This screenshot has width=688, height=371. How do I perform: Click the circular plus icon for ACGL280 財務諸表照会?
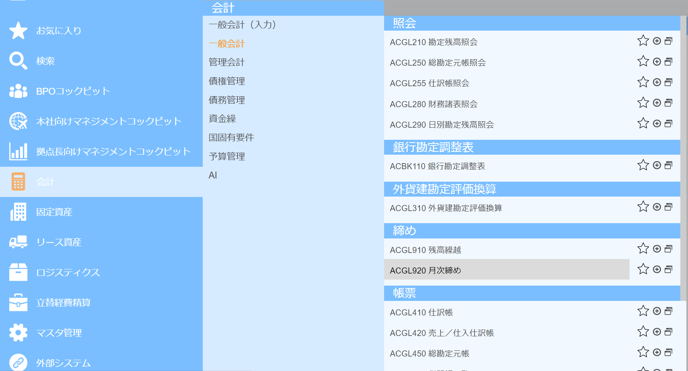657,103
